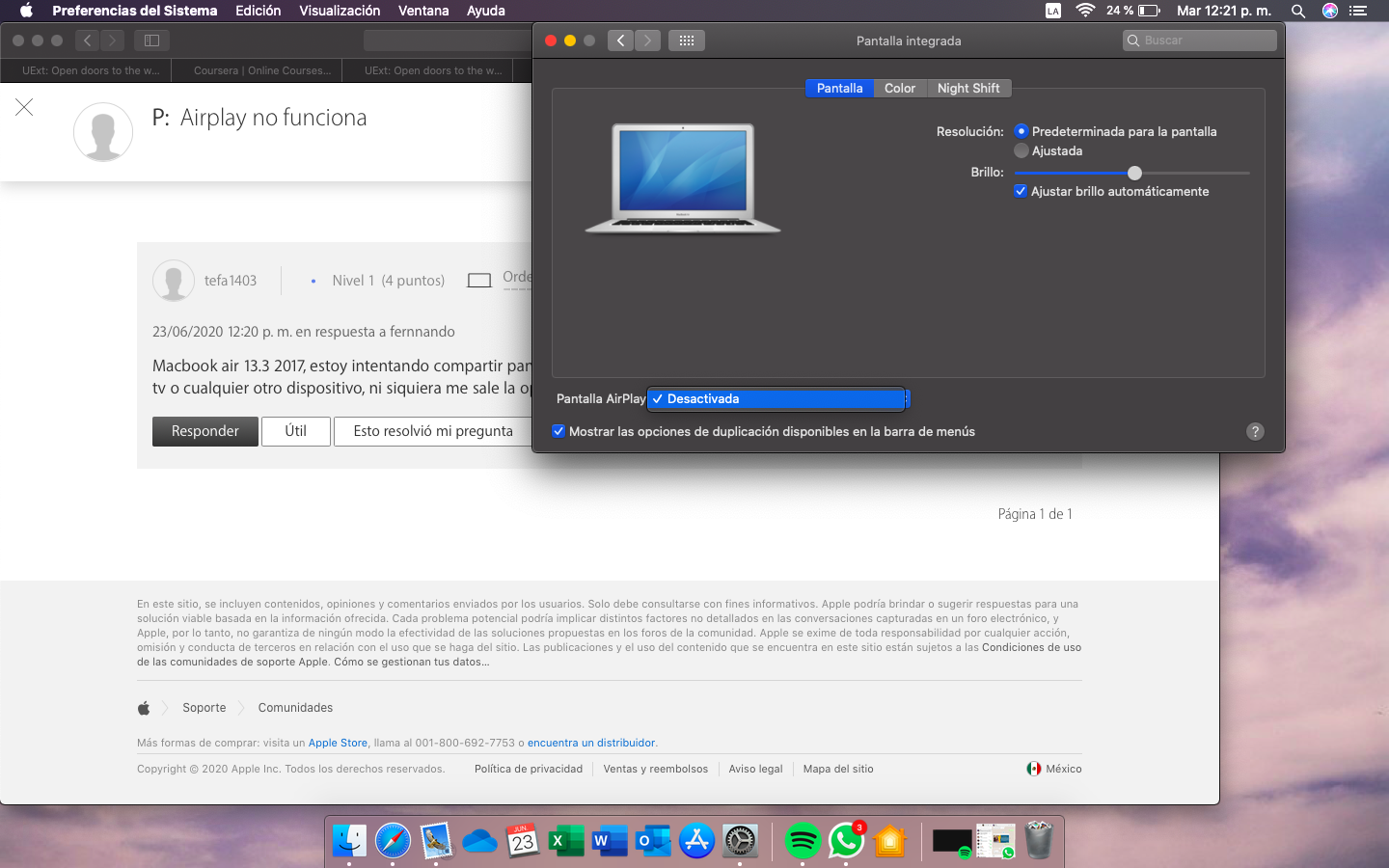Viewport: 1389px width, 868px height.
Task: Click the Responder button
Action: click(x=204, y=431)
